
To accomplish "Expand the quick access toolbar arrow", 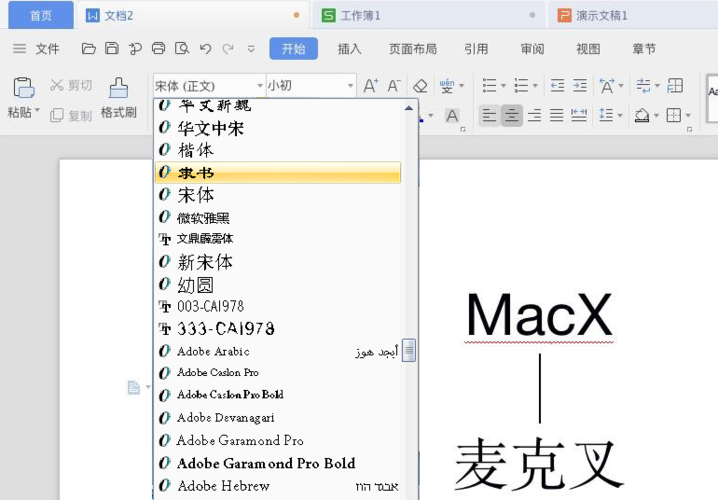I will pos(251,49).
